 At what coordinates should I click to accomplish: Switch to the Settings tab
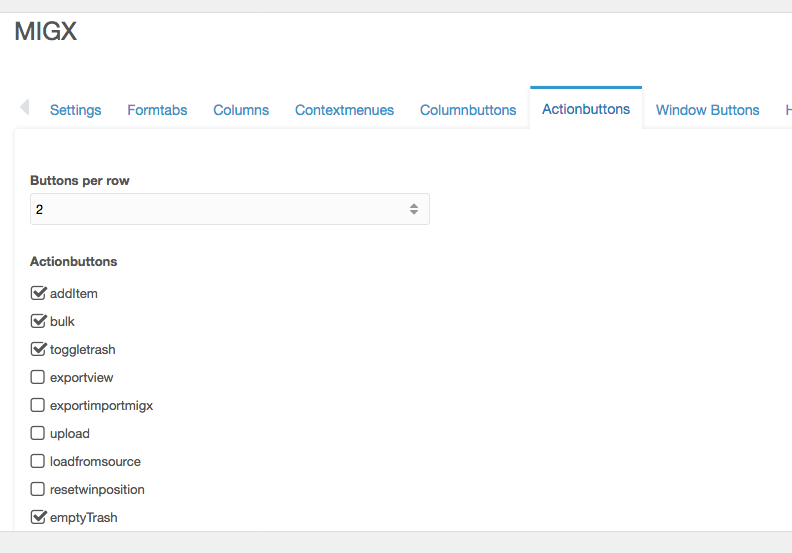(75, 110)
